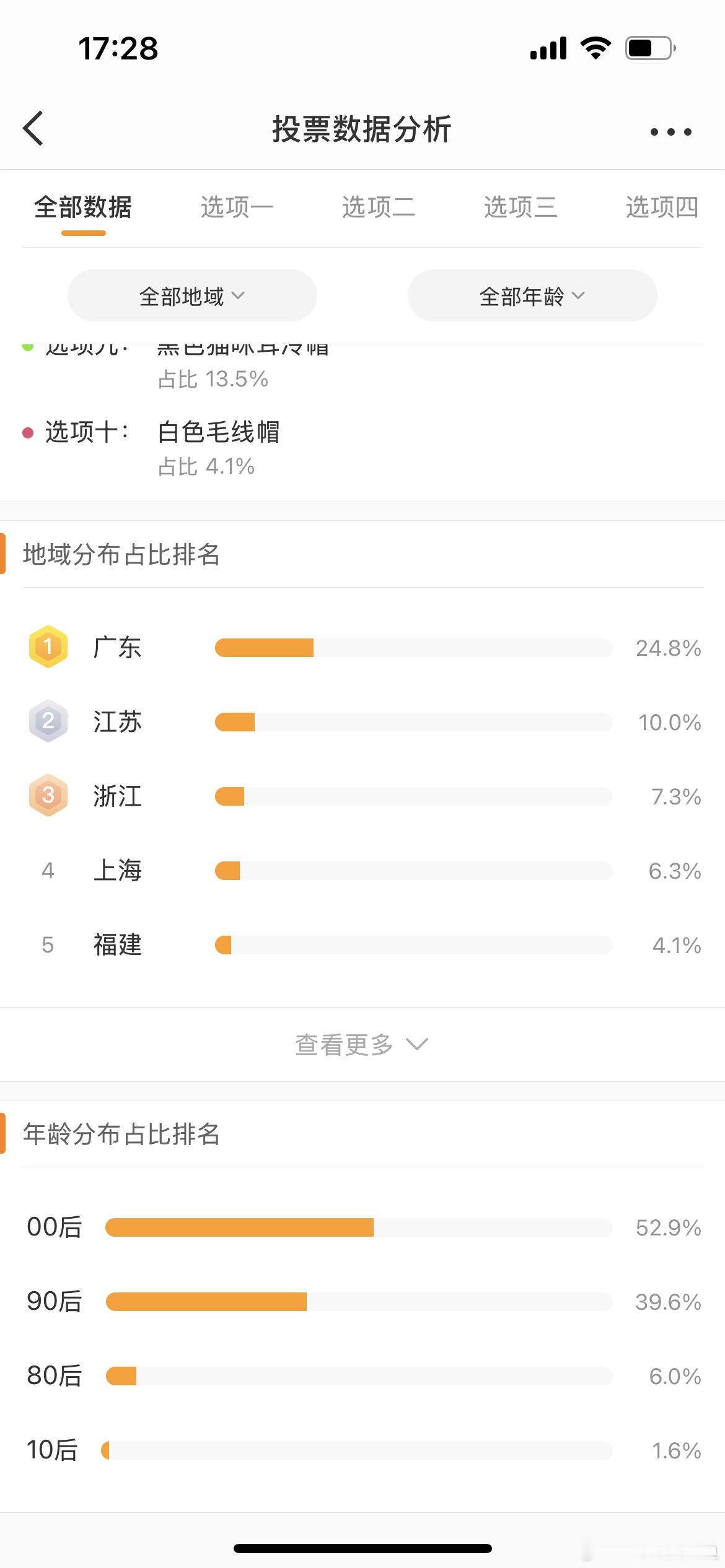The height and width of the screenshot is (1568, 725).
Task: Tap the back arrow icon
Action: click(34, 129)
